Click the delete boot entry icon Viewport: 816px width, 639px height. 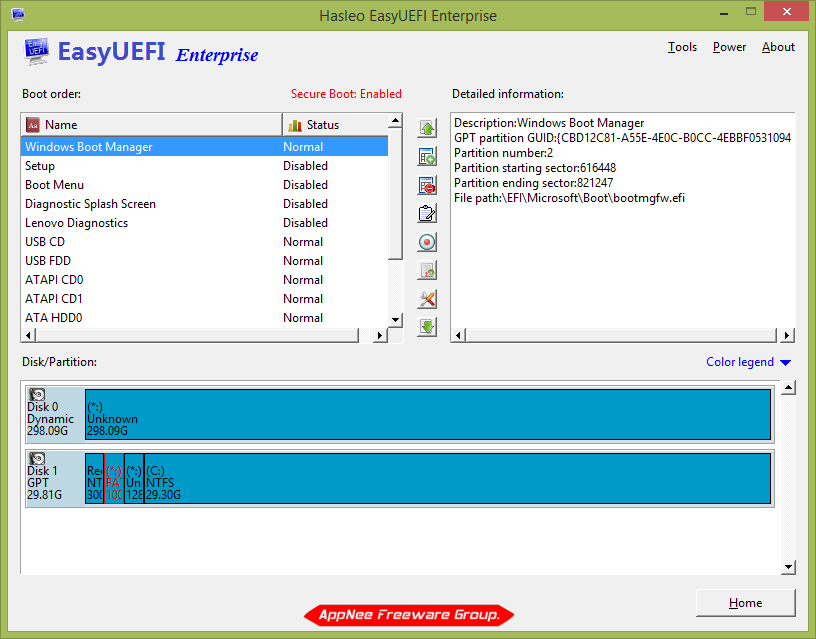(x=427, y=185)
